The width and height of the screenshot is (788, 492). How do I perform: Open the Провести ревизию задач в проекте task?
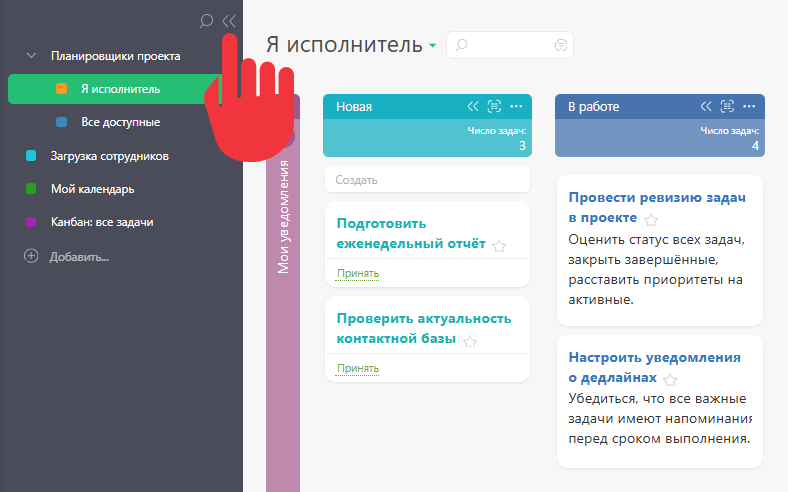(x=657, y=208)
